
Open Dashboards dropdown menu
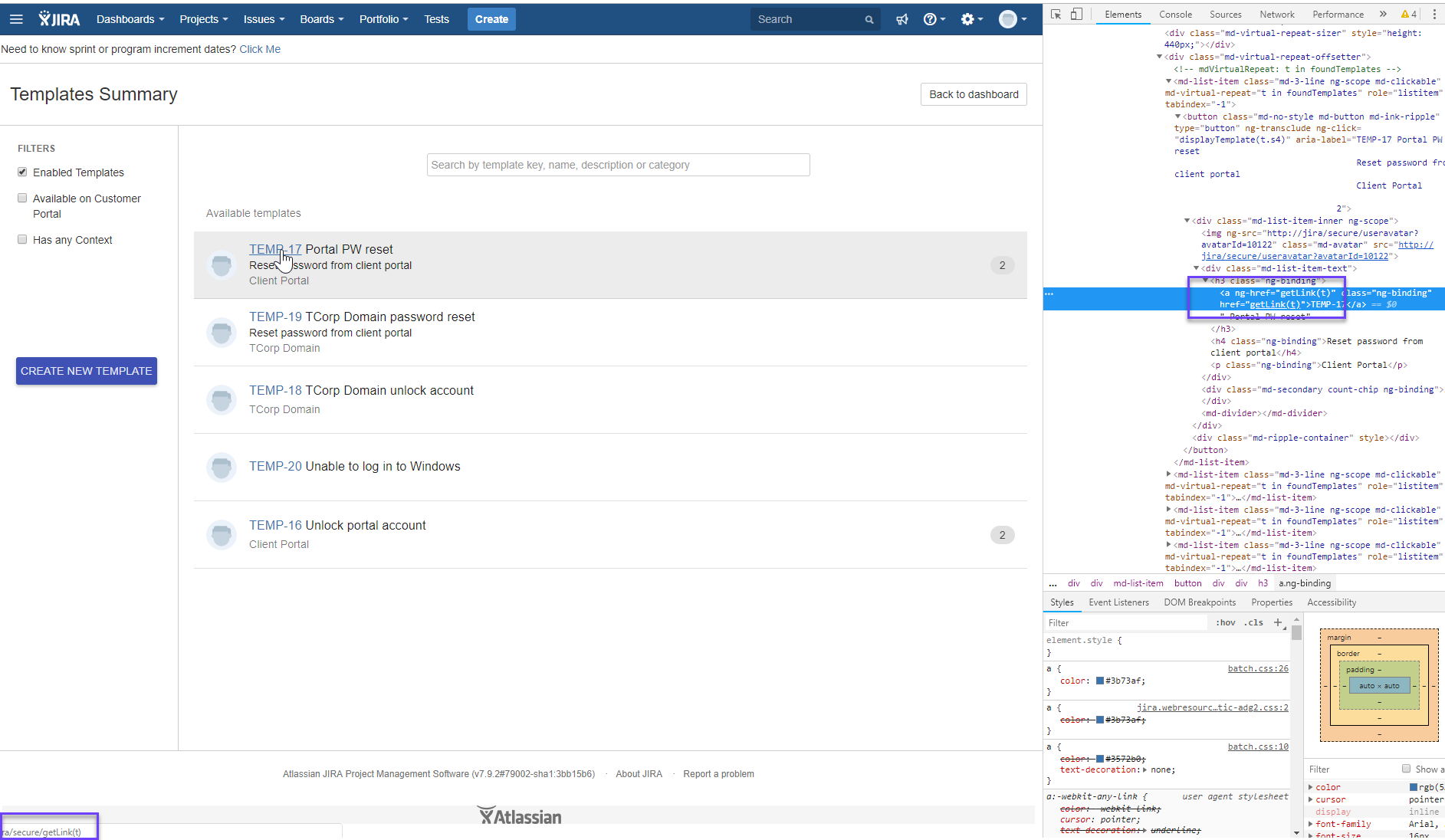click(x=130, y=19)
